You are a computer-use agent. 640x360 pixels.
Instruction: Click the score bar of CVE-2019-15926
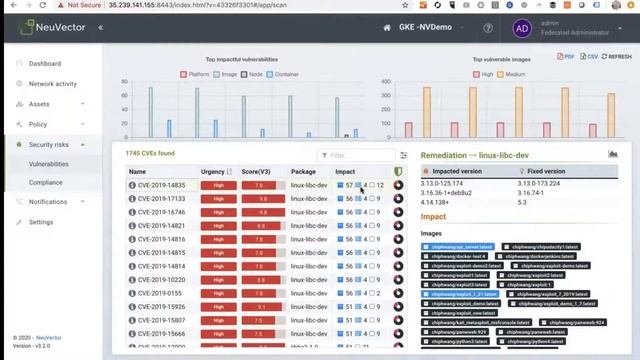[x=263, y=307]
